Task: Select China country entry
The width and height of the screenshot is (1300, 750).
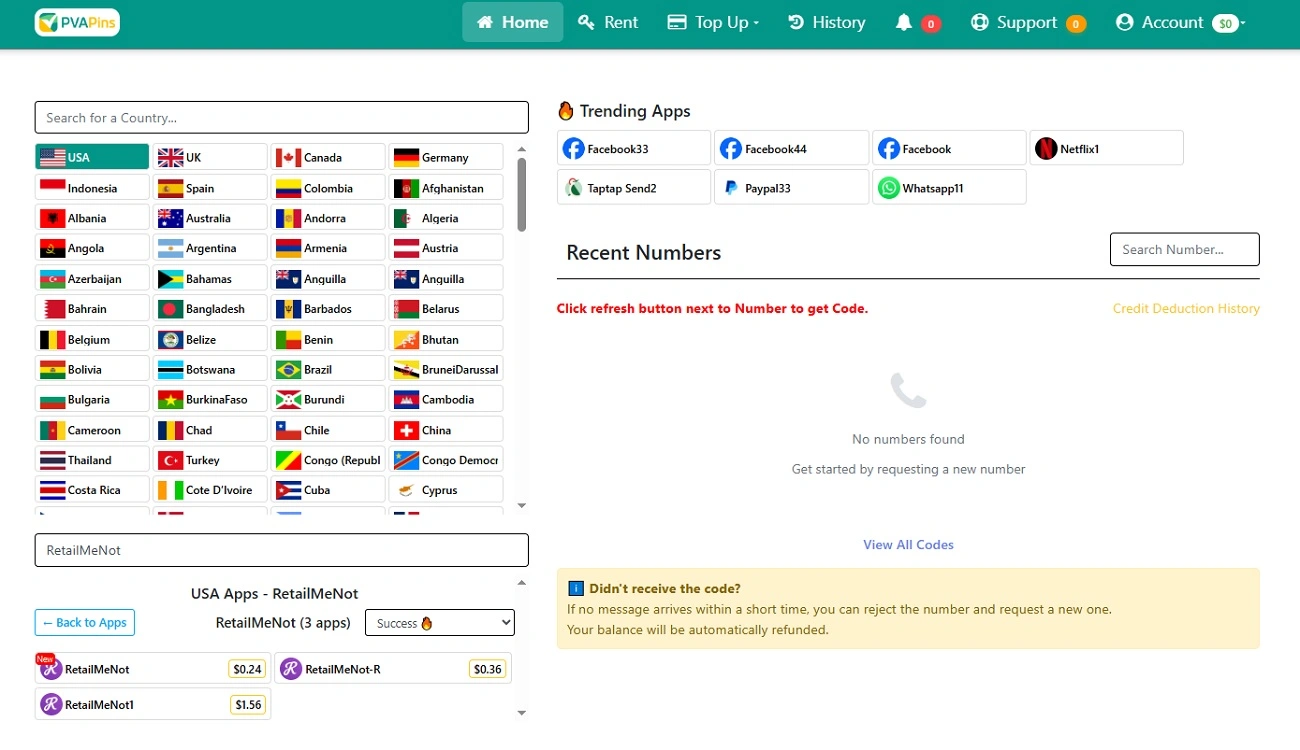Action: click(x=446, y=430)
